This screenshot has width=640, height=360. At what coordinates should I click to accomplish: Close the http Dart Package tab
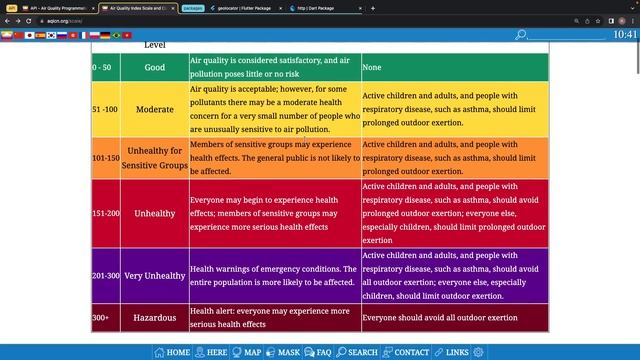[360, 8]
